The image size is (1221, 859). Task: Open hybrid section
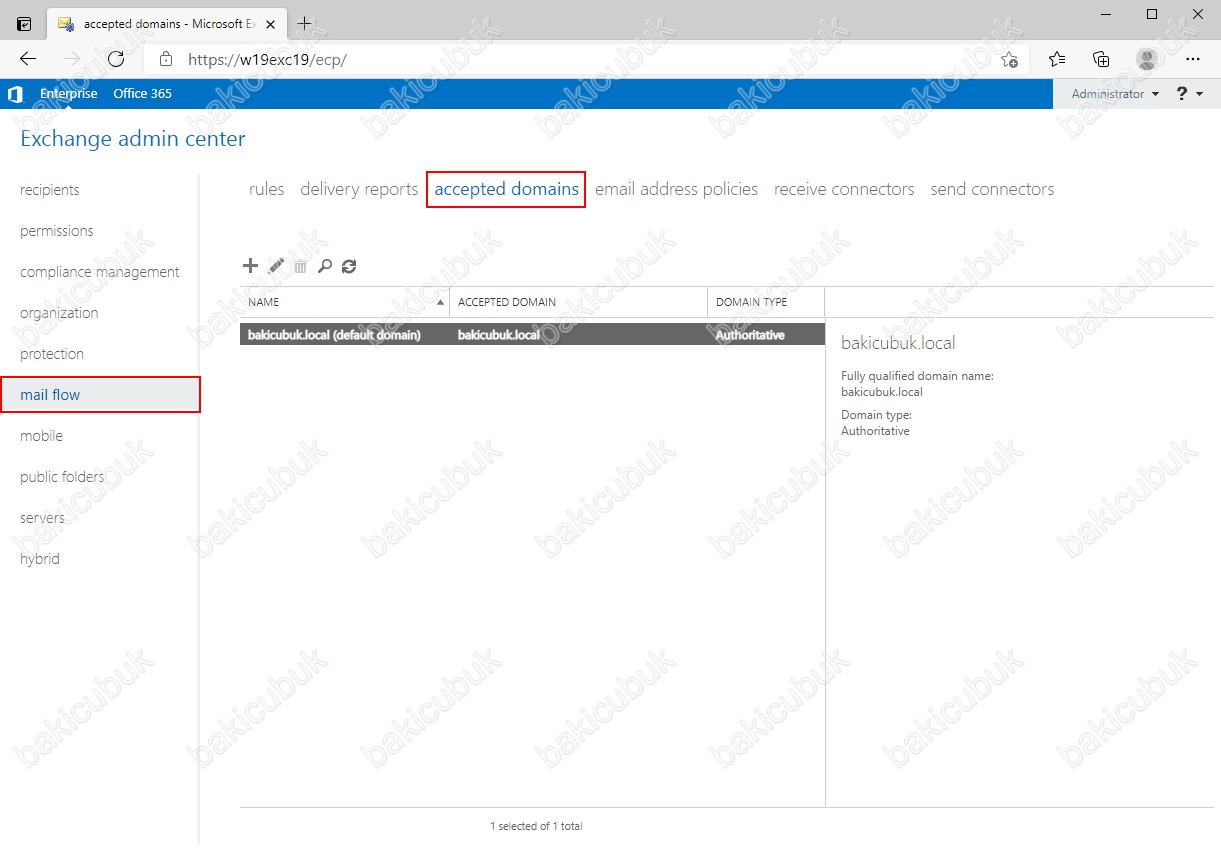click(40, 559)
